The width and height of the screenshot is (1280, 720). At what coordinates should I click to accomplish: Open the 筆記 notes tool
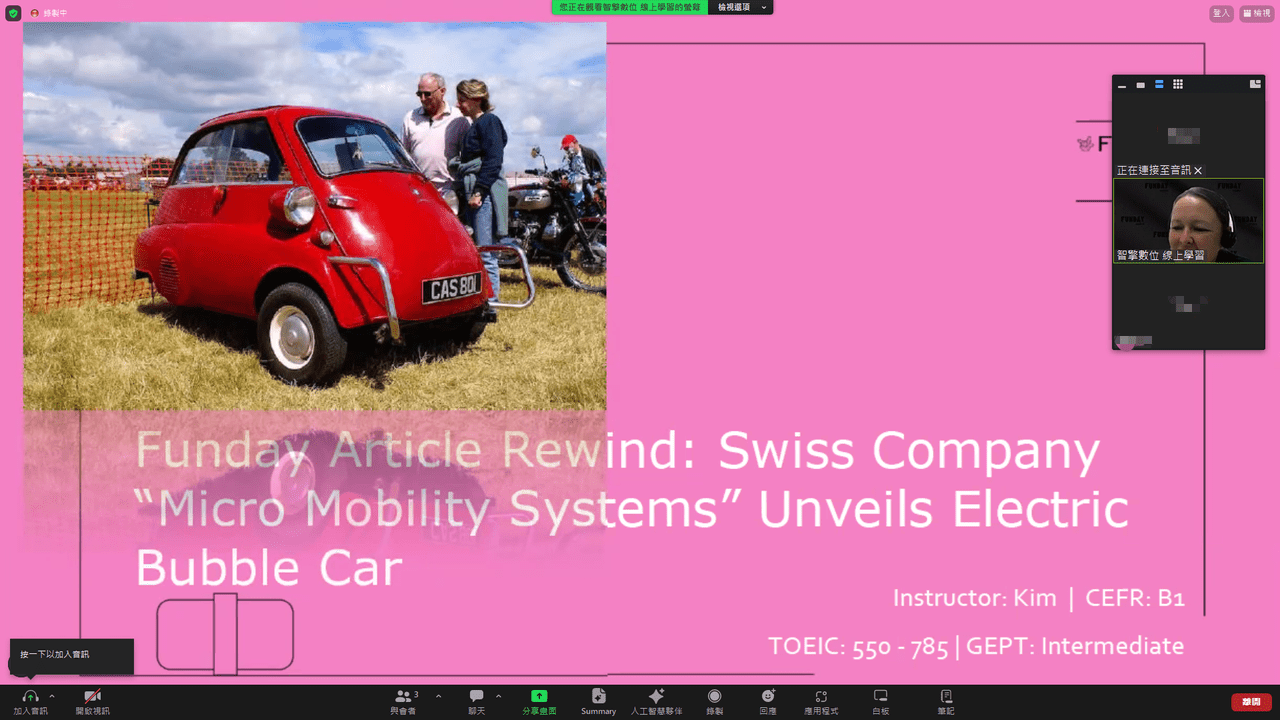[x=946, y=701]
